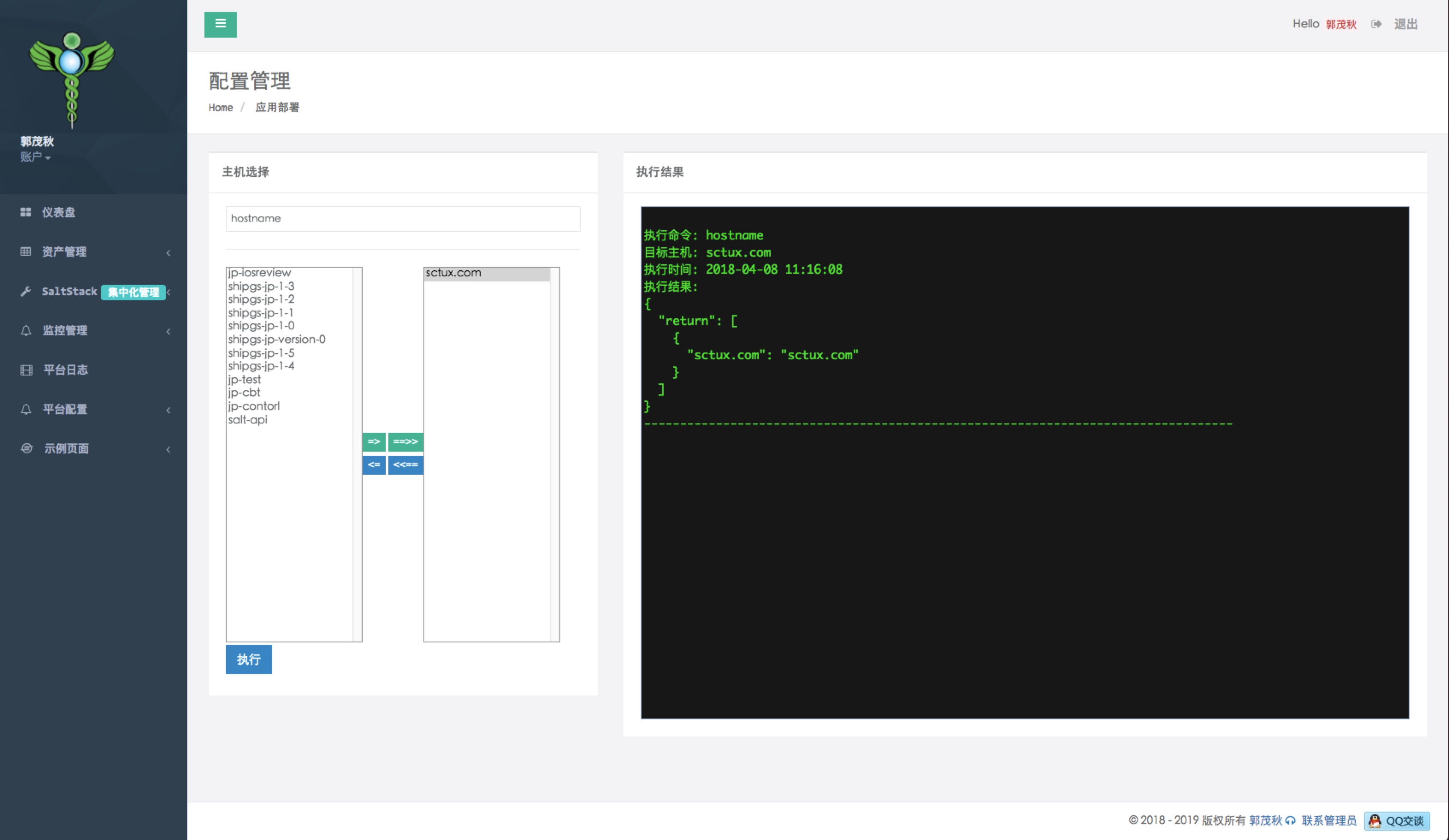Click the hostname command input field
Image resolution: width=1449 pixels, height=840 pixels.
coord(402,219)
